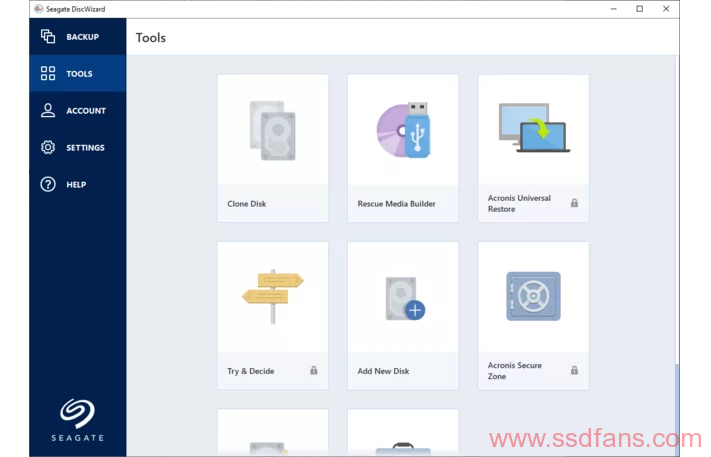The width and height of the screenshot is (711, 457).
Task: Go to the Account section
Action: 78,111
